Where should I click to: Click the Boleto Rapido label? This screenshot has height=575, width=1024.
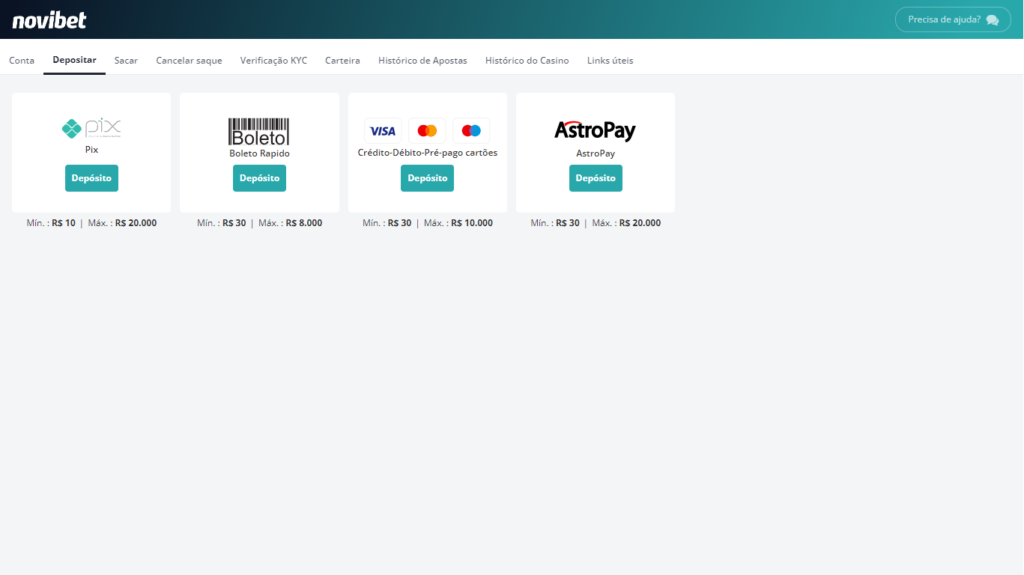click(259, 154)
